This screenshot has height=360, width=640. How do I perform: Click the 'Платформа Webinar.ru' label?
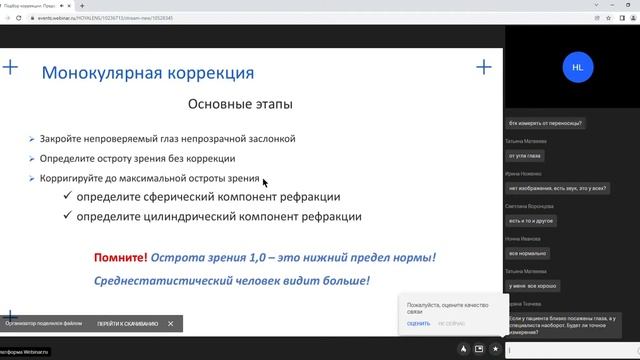24,352
